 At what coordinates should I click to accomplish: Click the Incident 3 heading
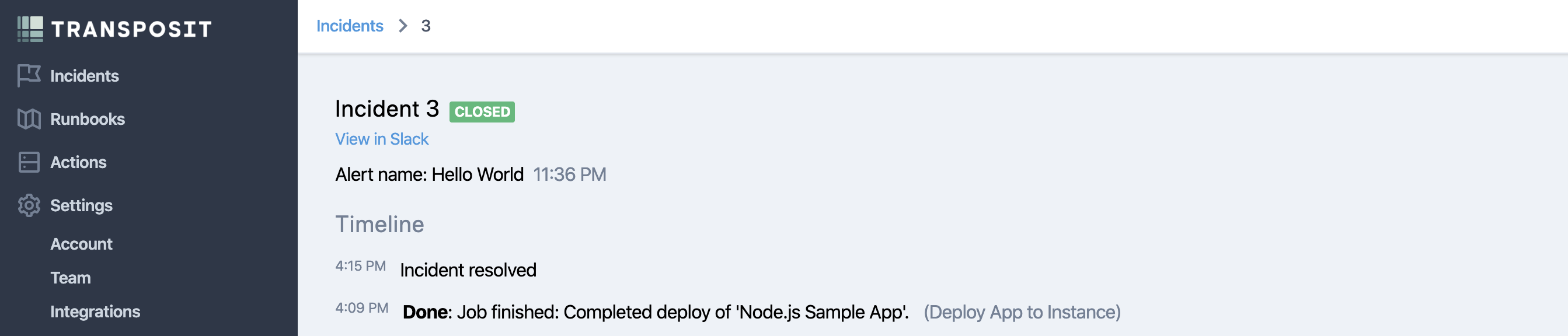pyautogui.click(x=386, y=109)
